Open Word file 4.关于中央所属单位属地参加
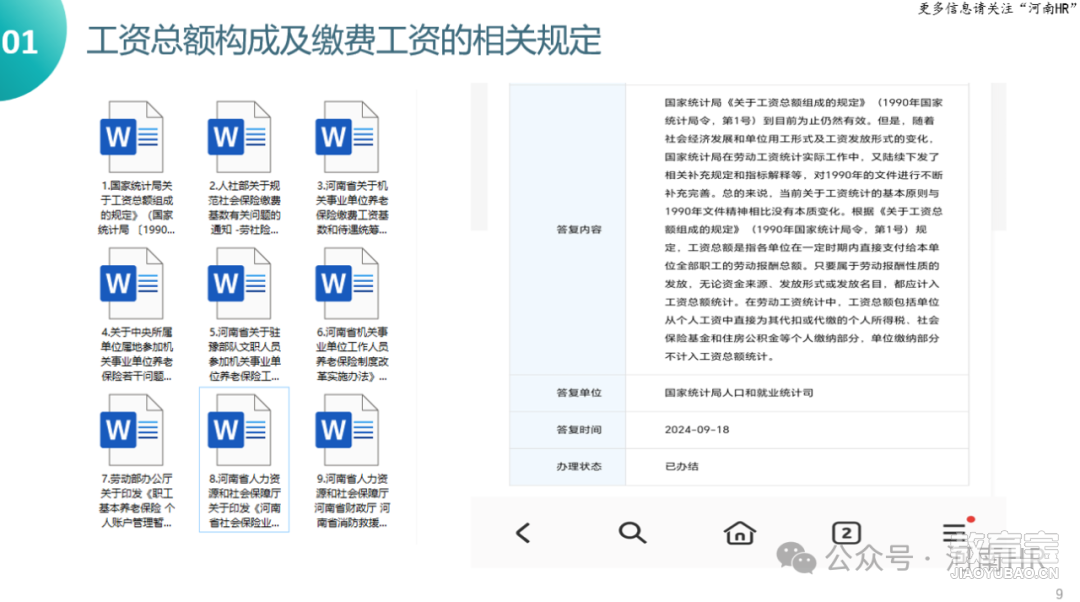Image resolution: width=1080 pixels, height=602 pixels. pos(132,283)
